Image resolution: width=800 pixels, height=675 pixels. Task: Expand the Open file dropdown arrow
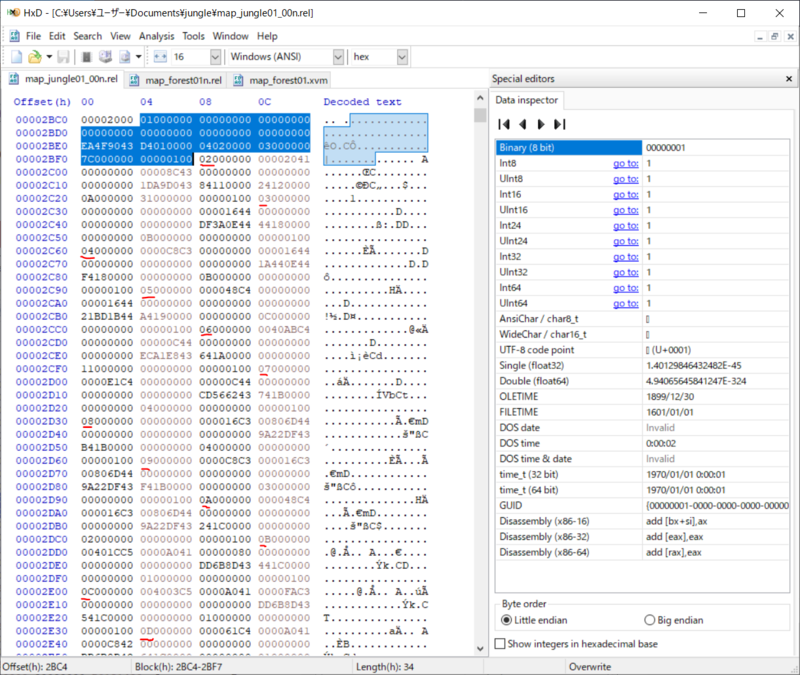(49, 57)
